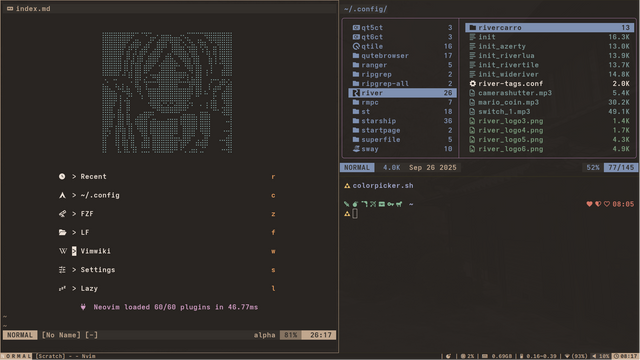Screen dimensions: 640x360
Task: Click the telescope icon beside FZF
Action: pos(62,213)
